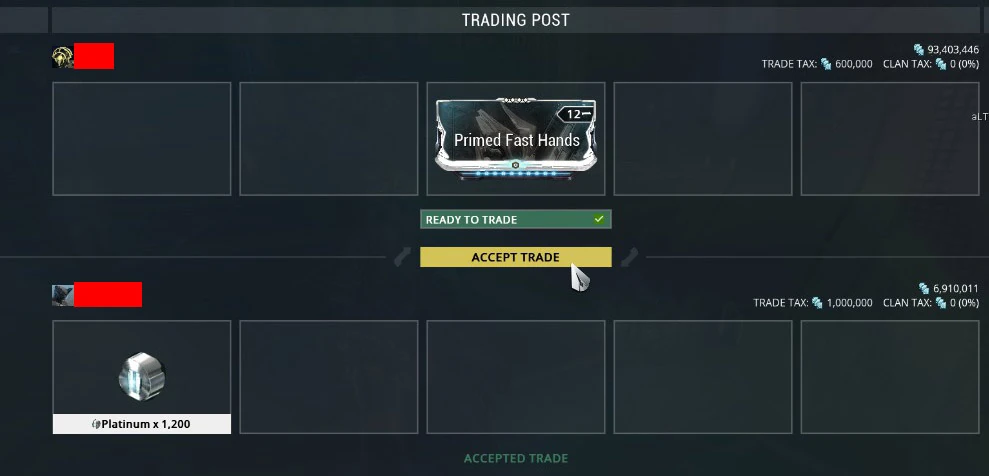
Task: Select the second empty slot in top trade row
Action: pyautogui.click(x=329, y=139)
